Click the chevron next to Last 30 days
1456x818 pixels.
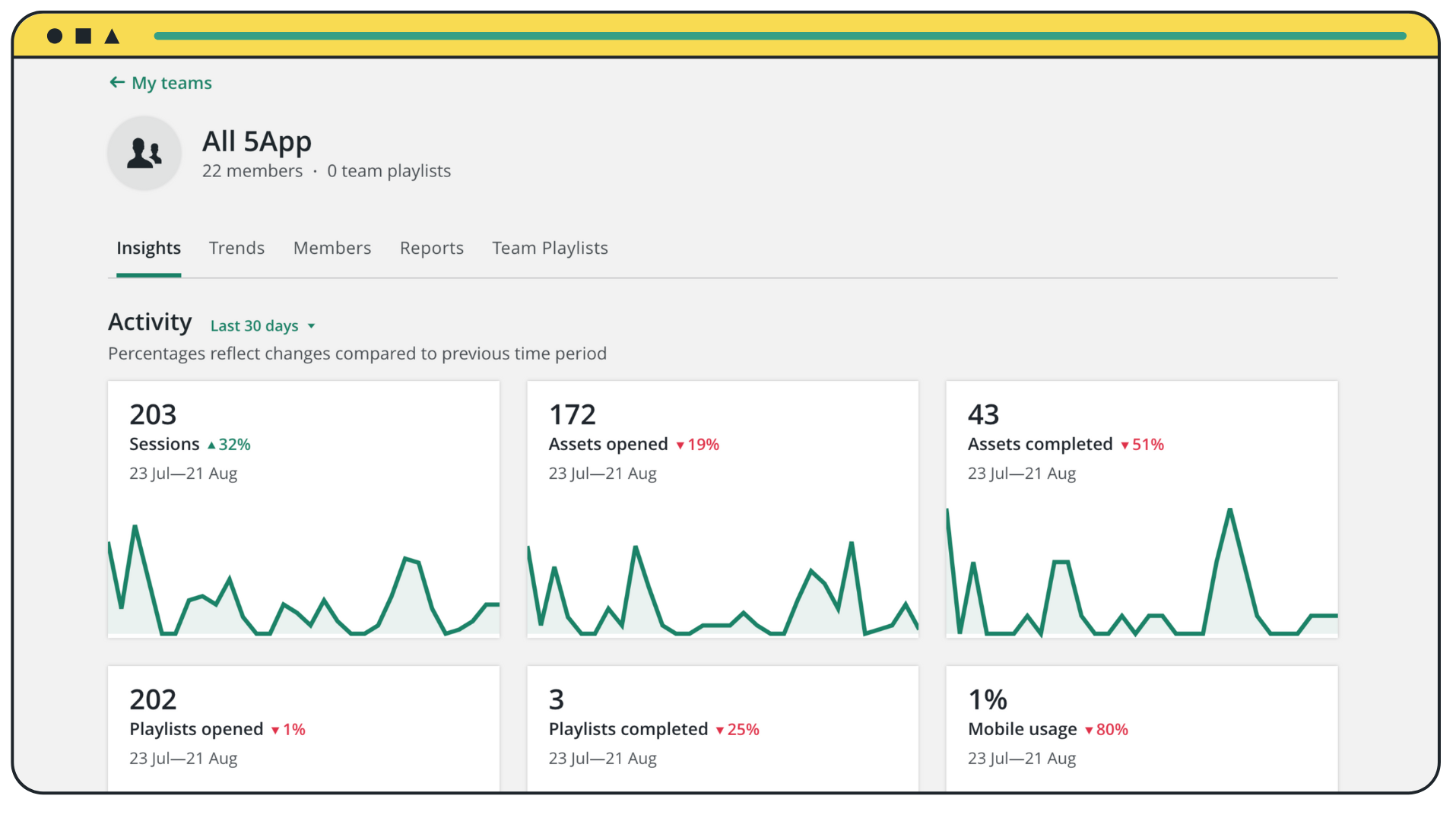pyautogui.click(x=311, y=325)
